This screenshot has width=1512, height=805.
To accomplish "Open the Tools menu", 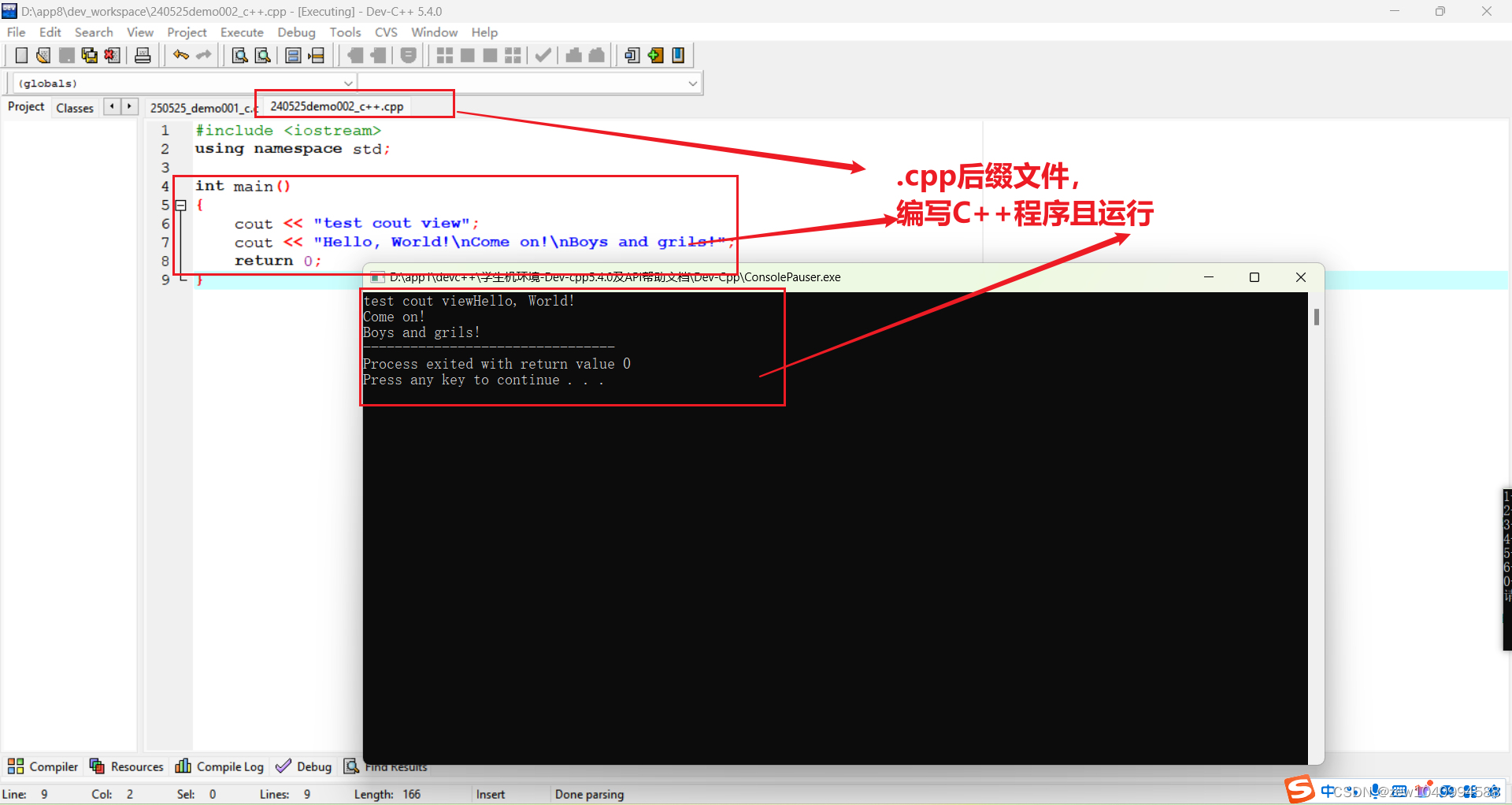I will (x=345, y=32).
